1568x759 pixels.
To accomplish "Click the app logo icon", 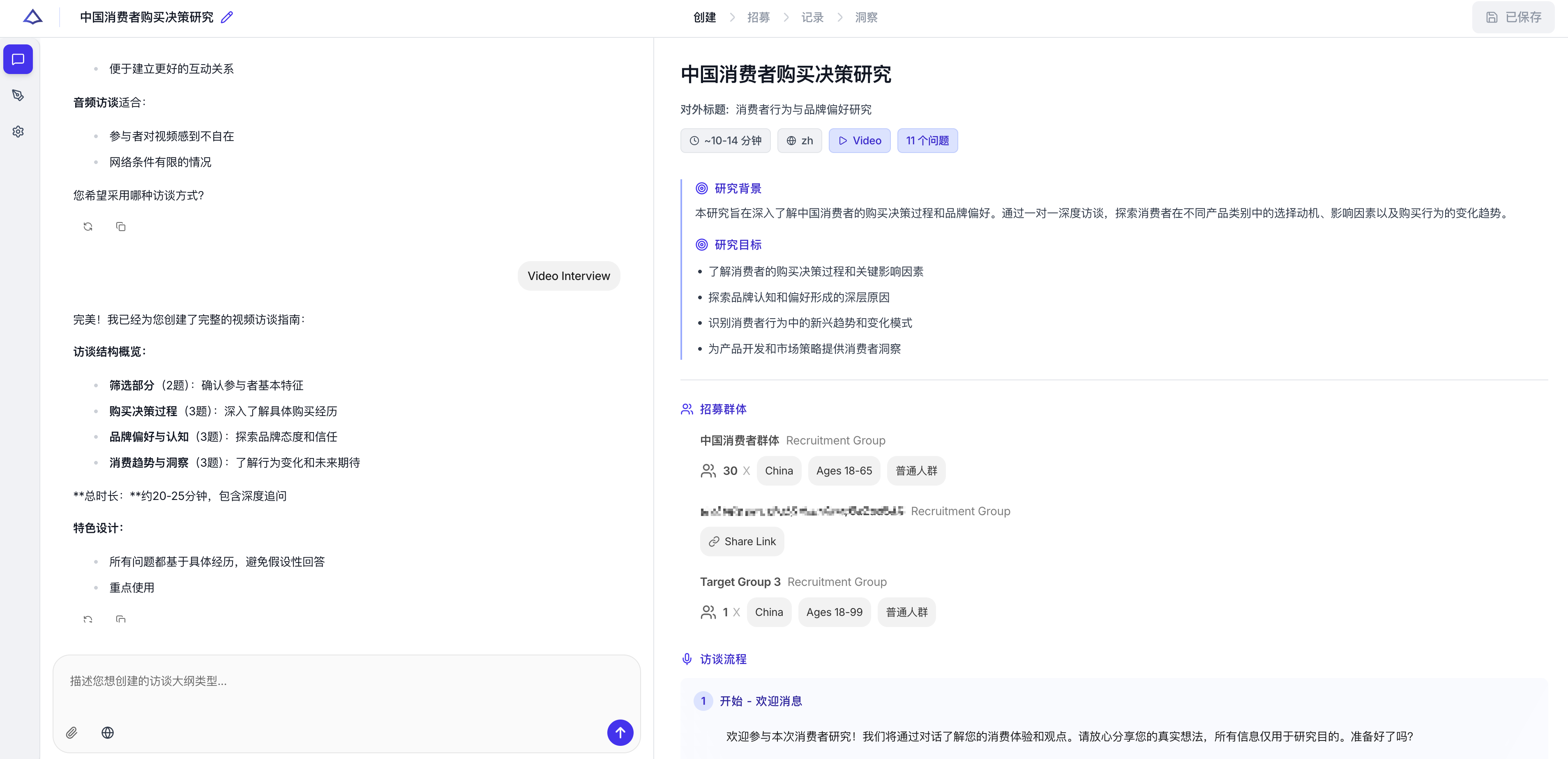I will pos(32,17).
